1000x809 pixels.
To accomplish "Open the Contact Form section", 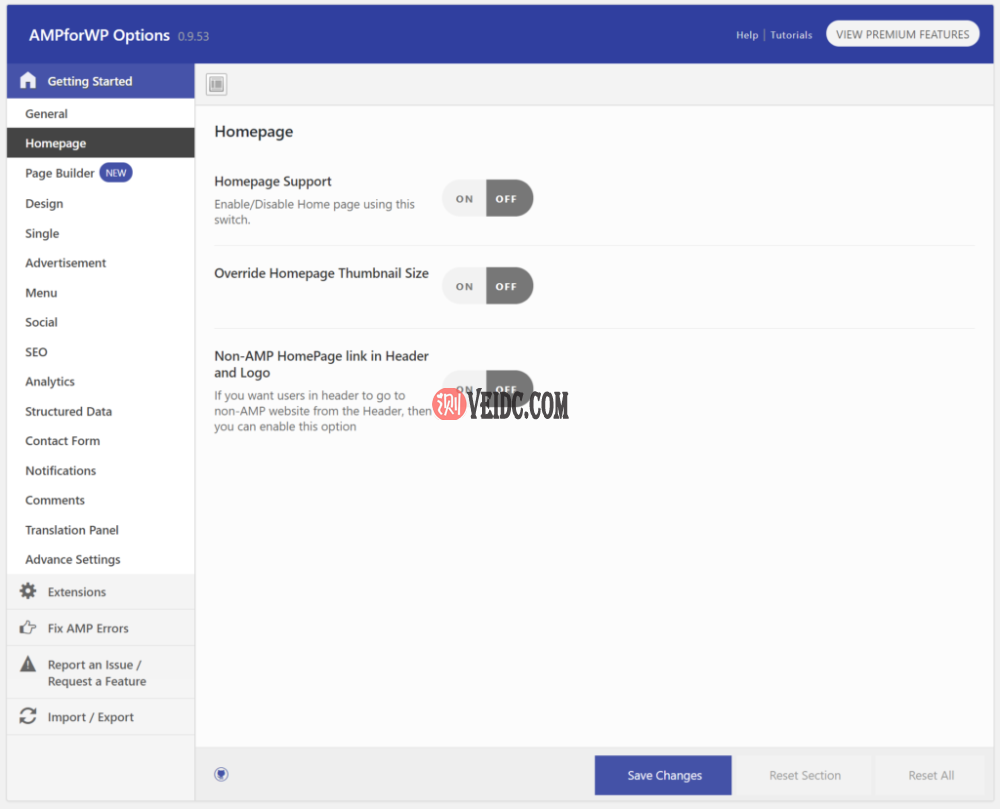I will pyautogui.click(x=101, y=441).
